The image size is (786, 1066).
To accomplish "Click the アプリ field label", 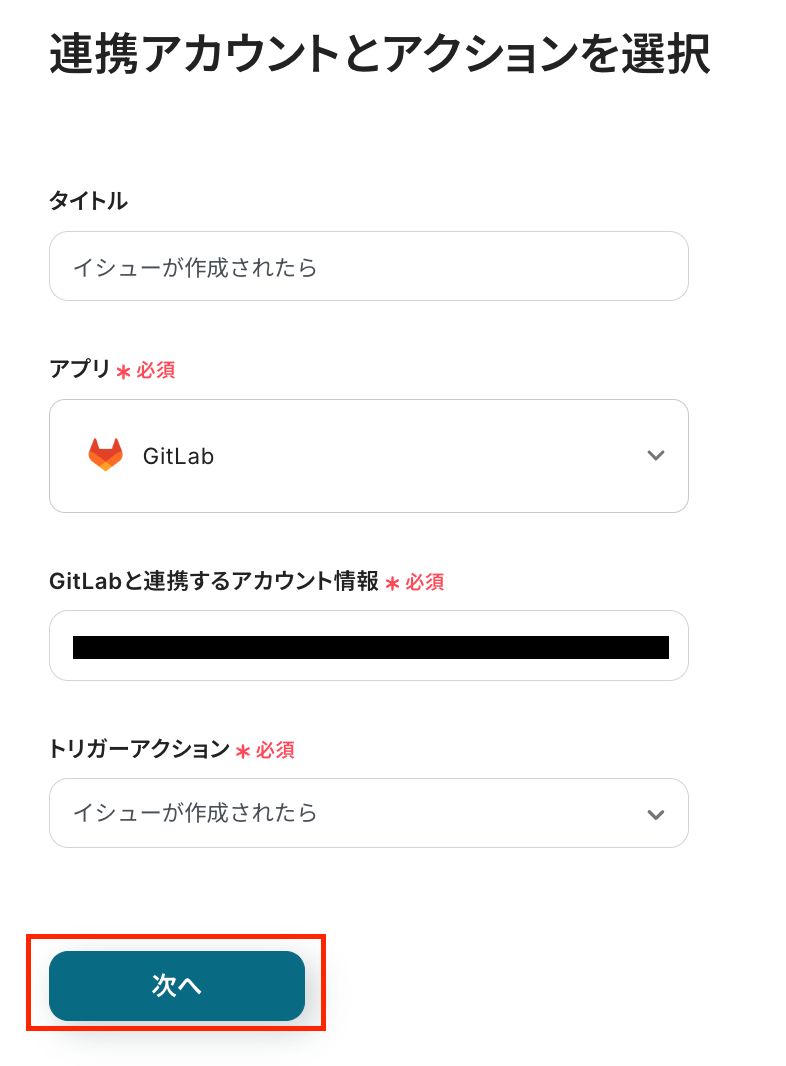I will pos(80,369).
